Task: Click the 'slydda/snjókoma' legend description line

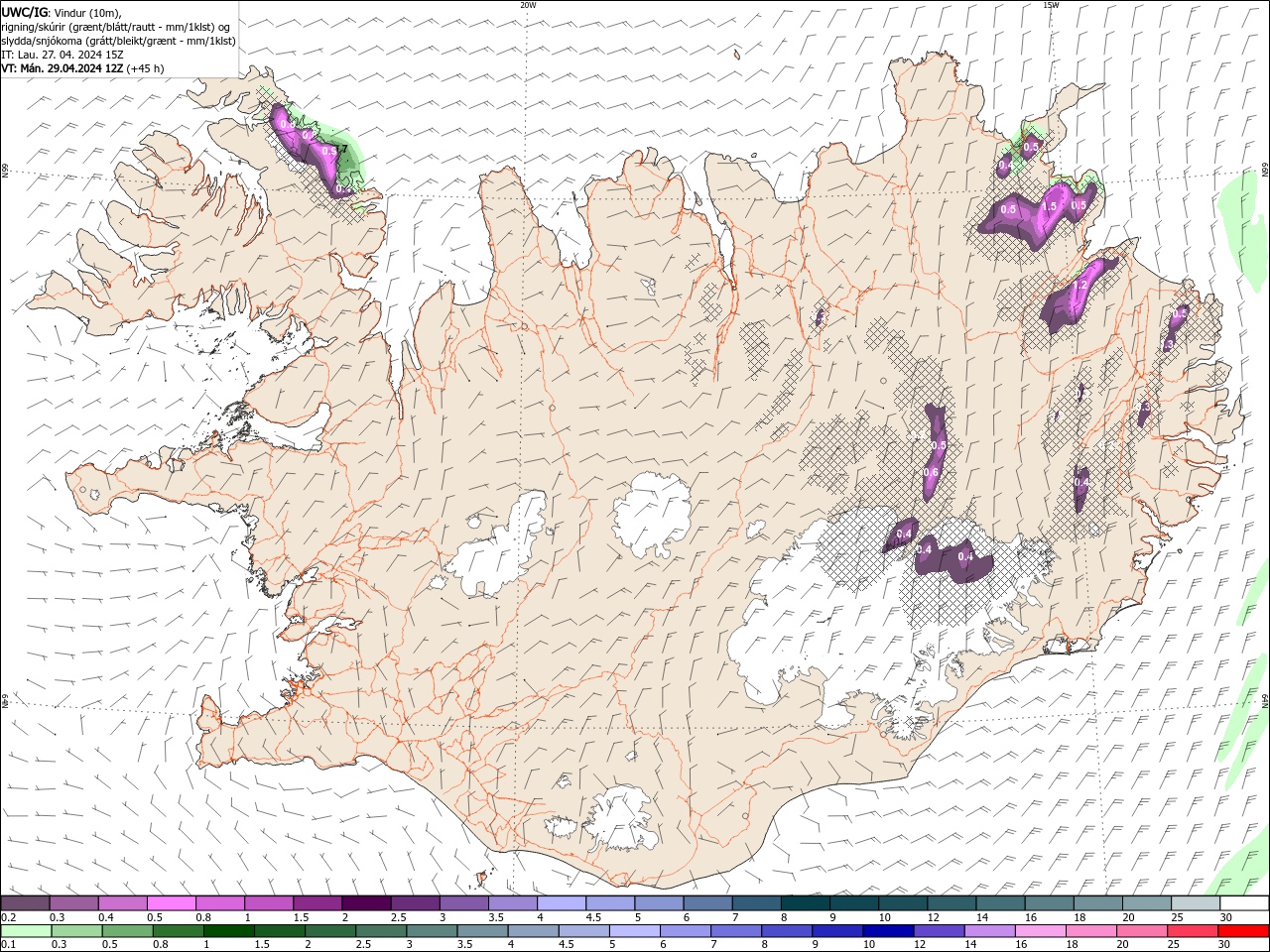Action: 118,41
